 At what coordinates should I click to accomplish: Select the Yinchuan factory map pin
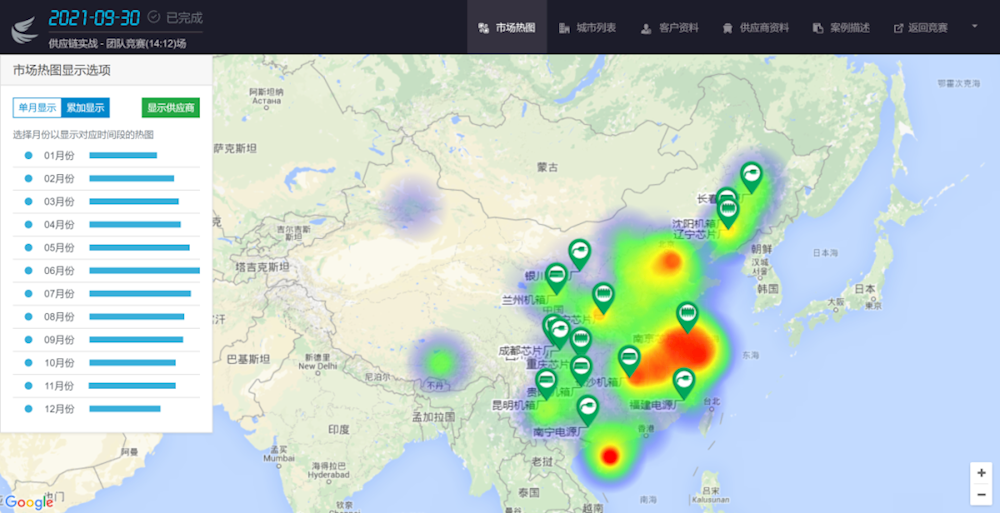555,276
